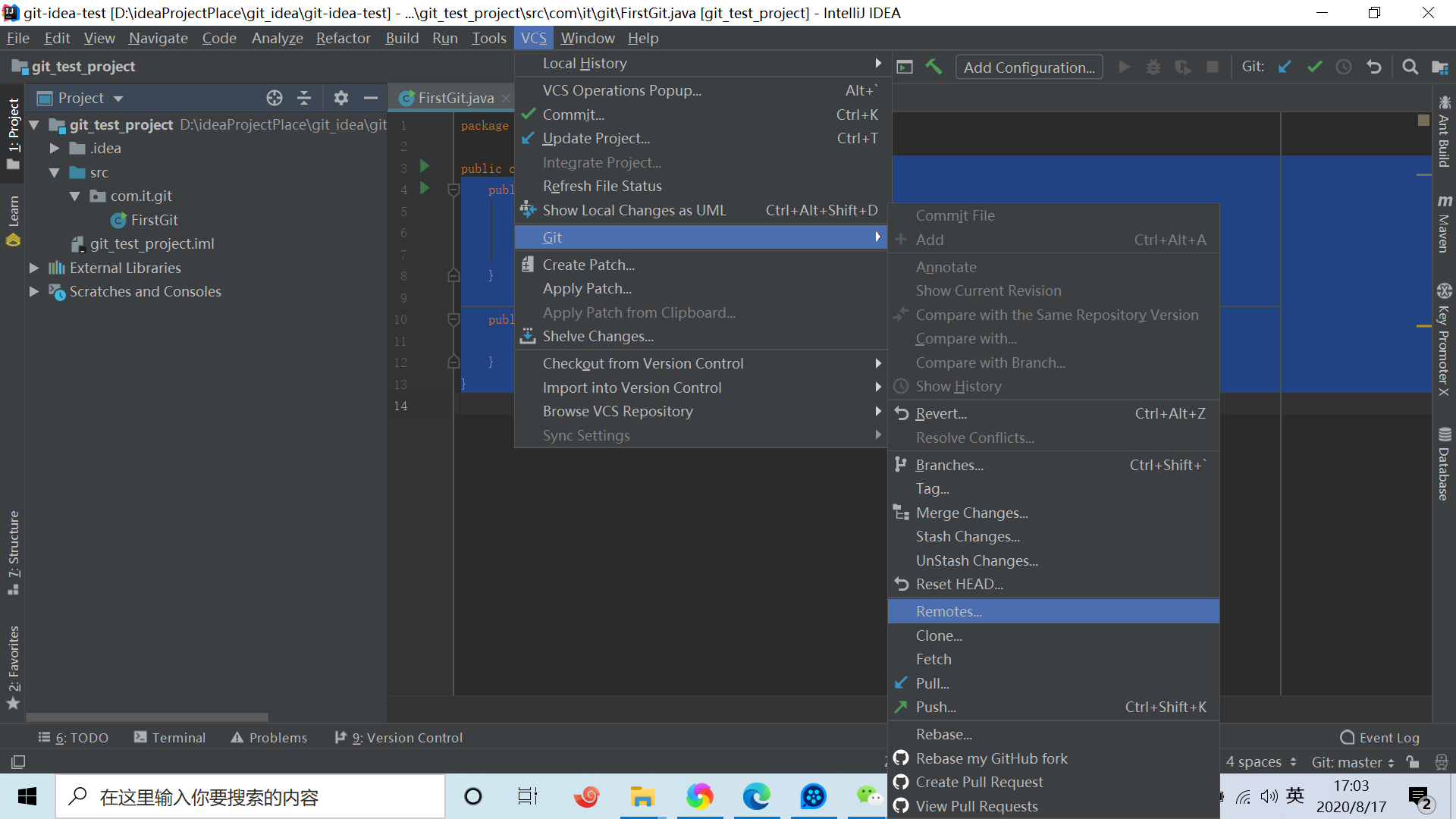Open Microsoft Edge from taskbar
The width and height of the screenshot is (1456, 819).
point(756,796)
